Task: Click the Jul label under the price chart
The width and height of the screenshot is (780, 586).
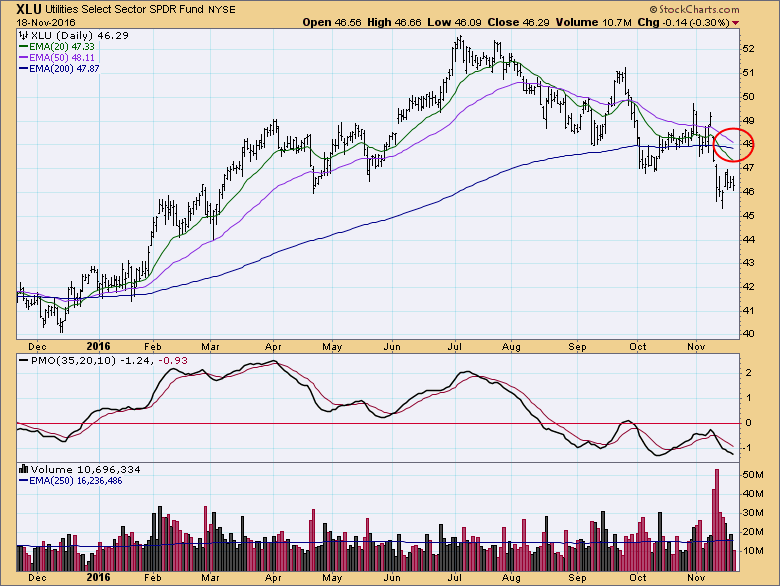Action: (455, 347)
